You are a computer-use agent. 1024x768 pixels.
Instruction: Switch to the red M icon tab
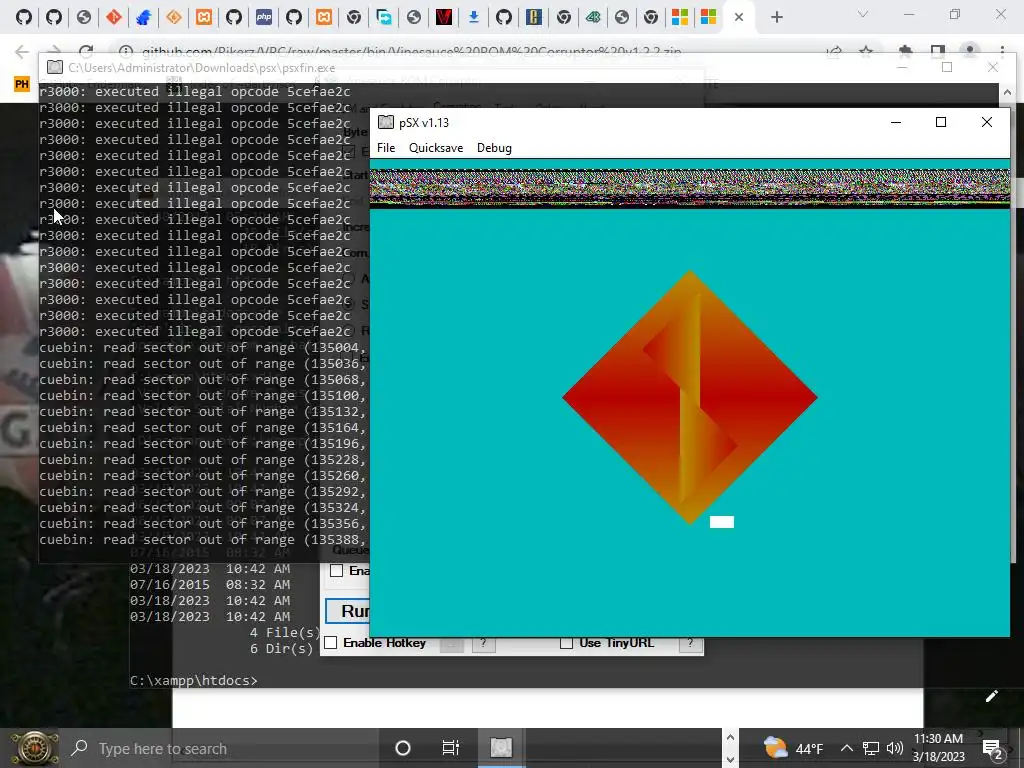click(x=444, y=17)
